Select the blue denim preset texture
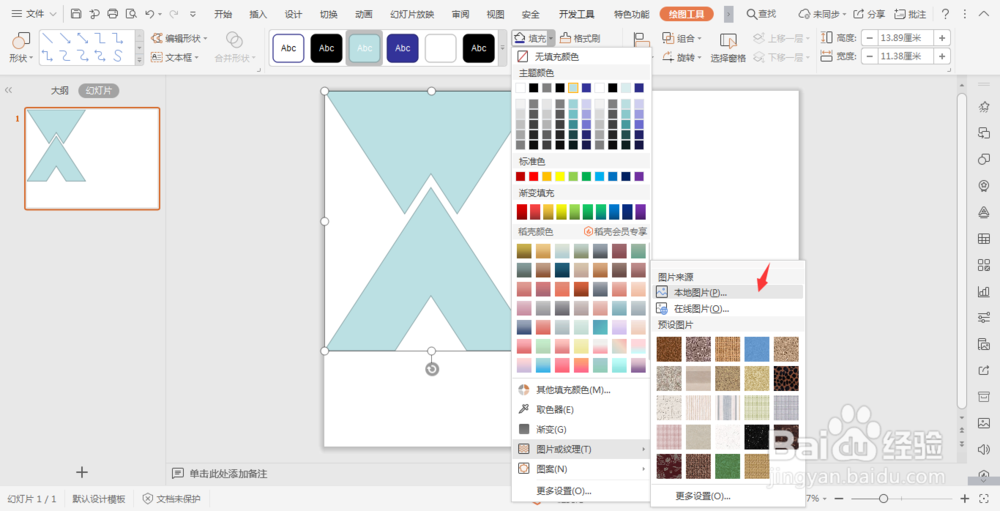1000x511 pixels. [x=756, y=349]
